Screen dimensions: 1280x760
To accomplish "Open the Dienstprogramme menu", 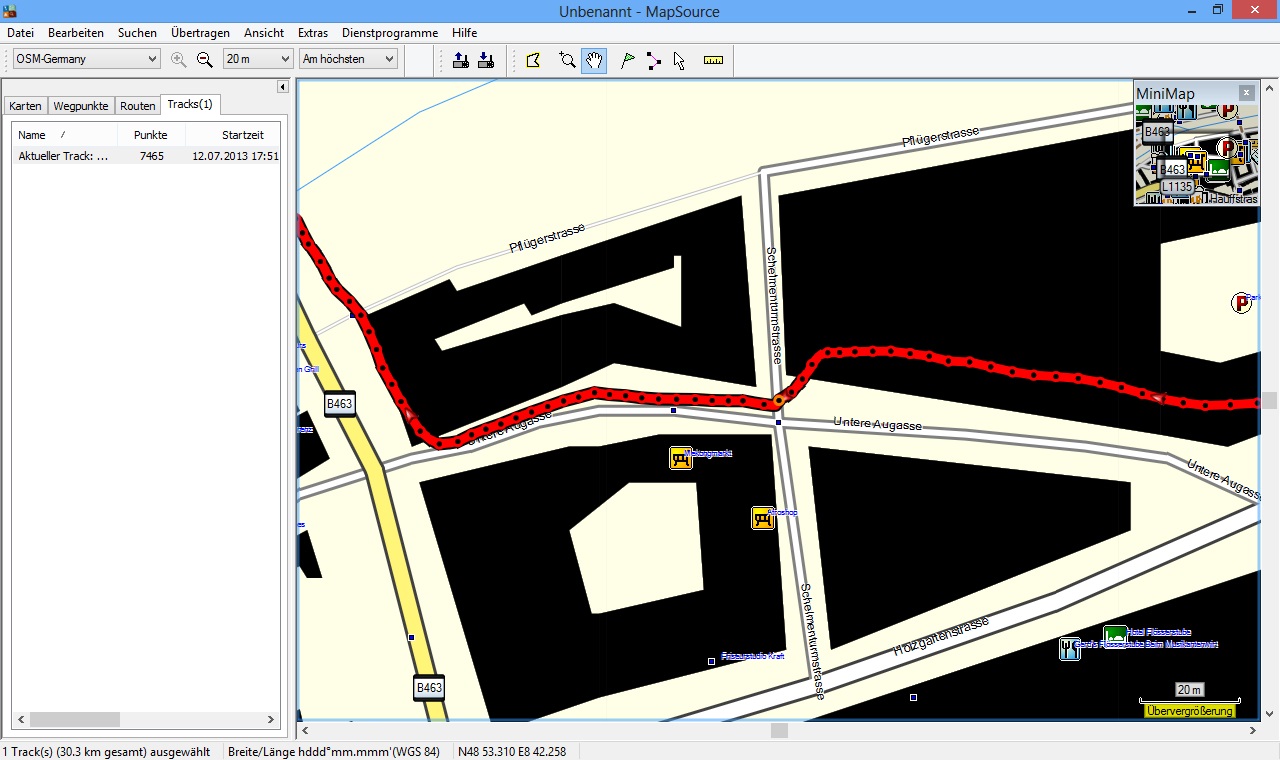I will click(390, 33).
